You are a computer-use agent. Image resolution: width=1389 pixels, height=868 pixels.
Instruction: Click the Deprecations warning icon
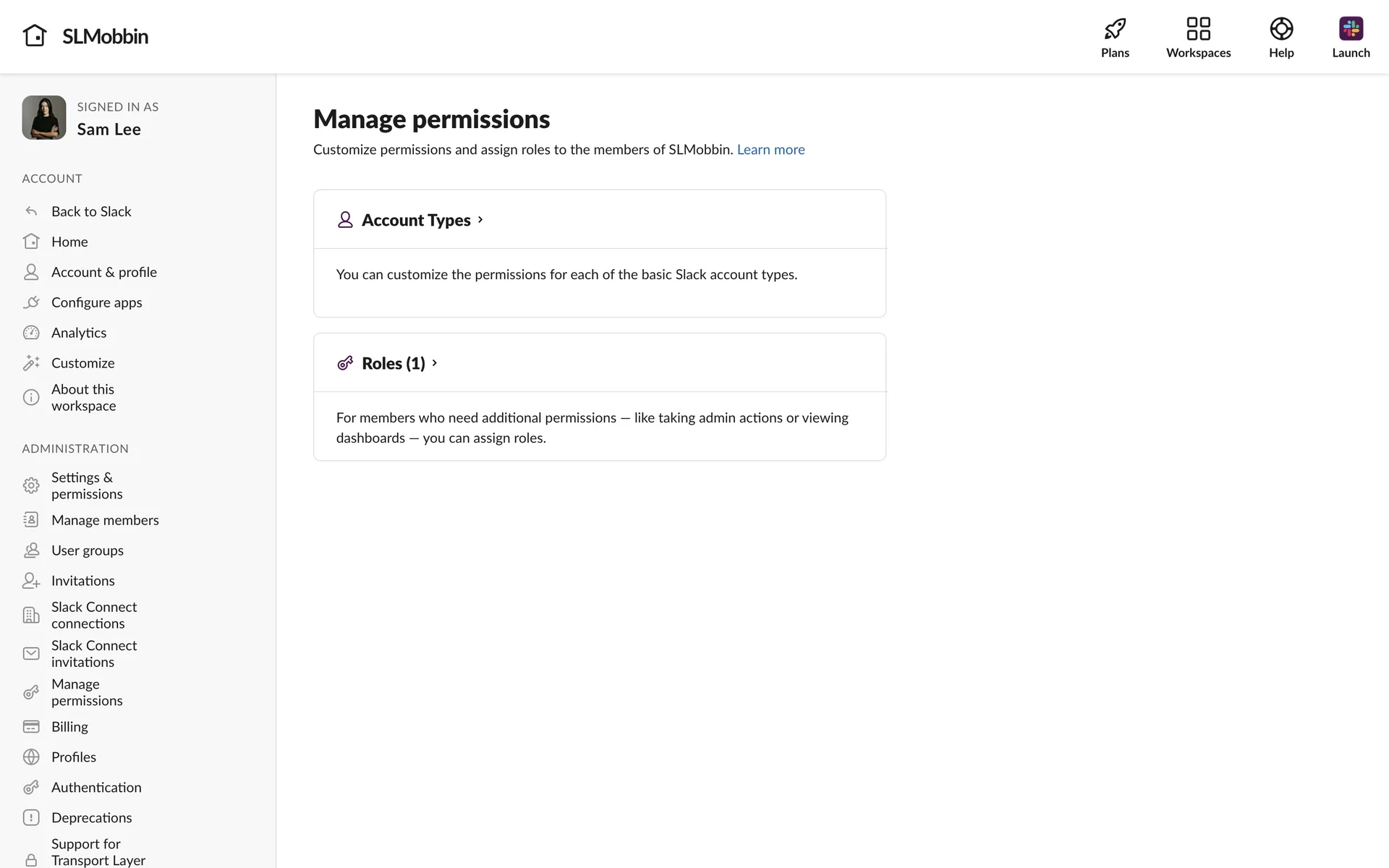coord(31,818)
